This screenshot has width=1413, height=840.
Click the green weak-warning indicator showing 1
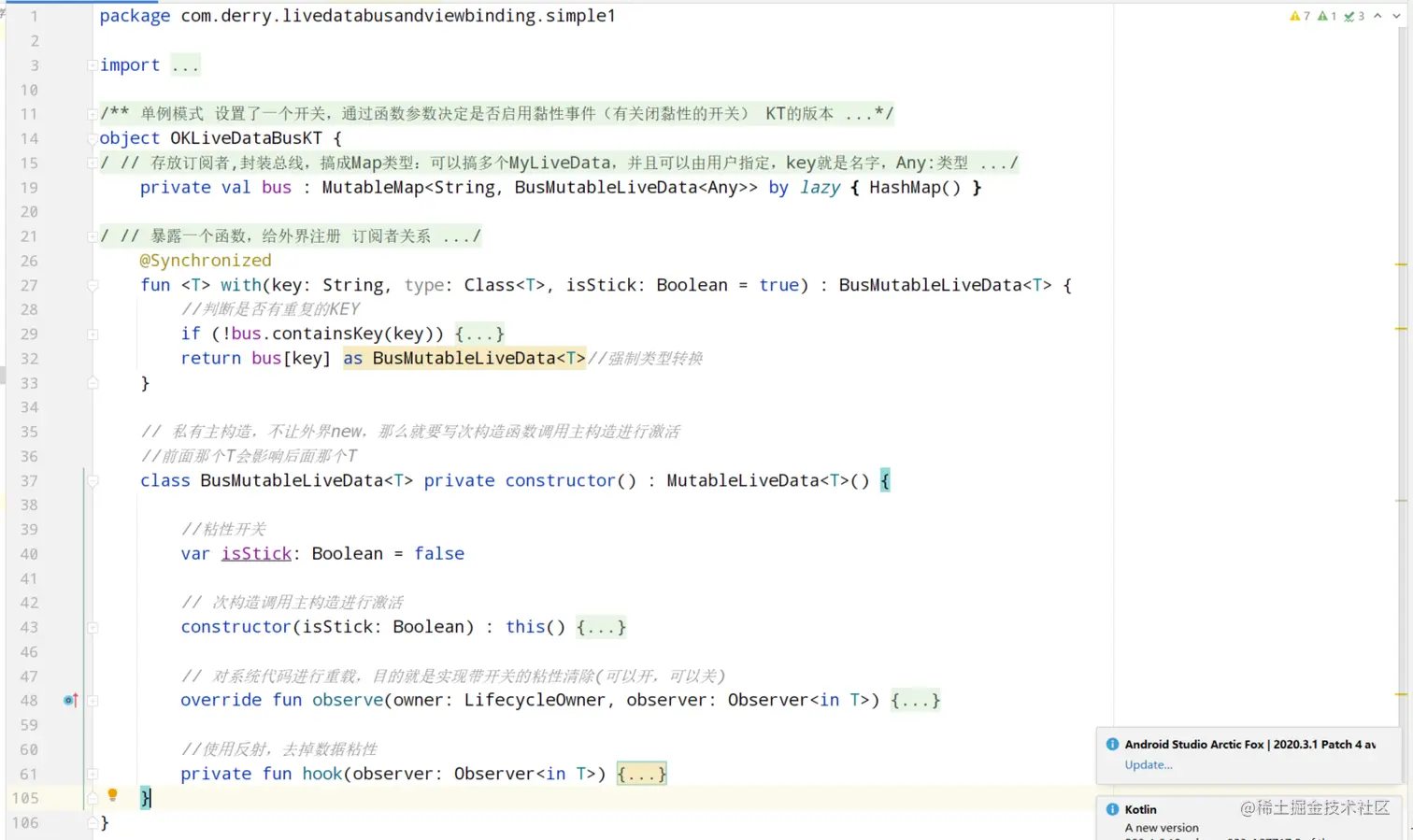(x=1327, y=16)
